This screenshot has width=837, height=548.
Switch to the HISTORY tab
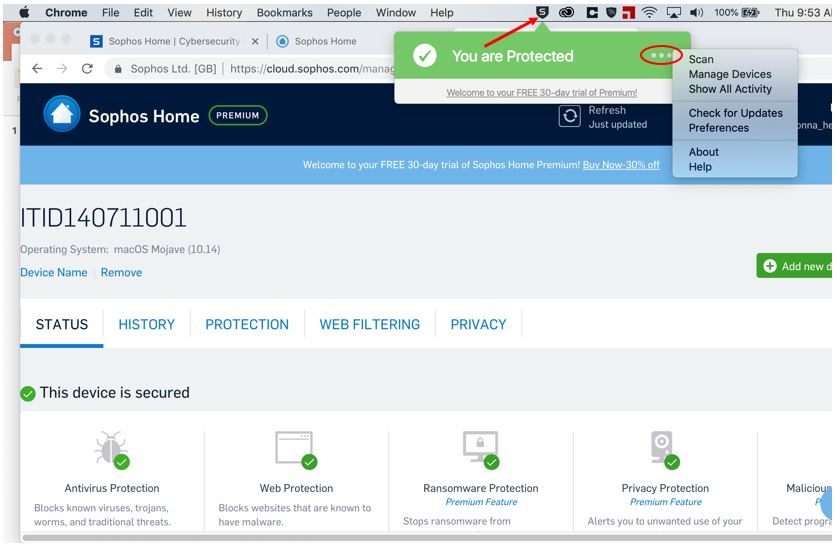coord(146,324)
